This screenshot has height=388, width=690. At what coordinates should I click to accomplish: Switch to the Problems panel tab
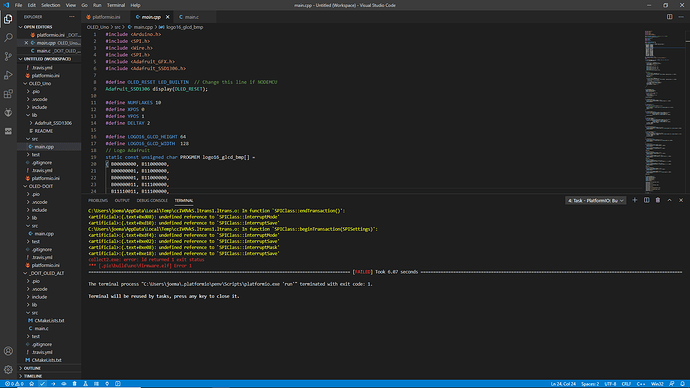98,201
